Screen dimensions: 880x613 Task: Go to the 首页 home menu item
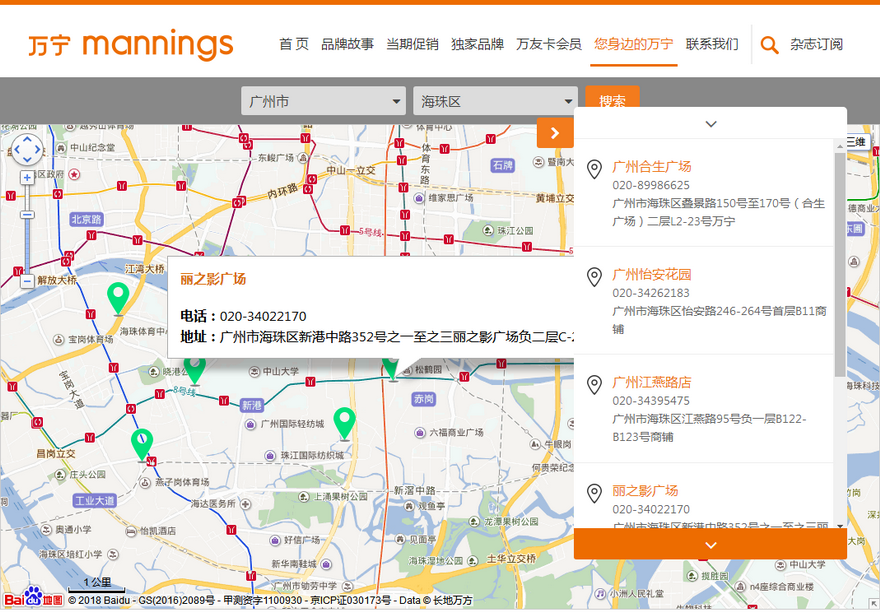tap(294, 44)
